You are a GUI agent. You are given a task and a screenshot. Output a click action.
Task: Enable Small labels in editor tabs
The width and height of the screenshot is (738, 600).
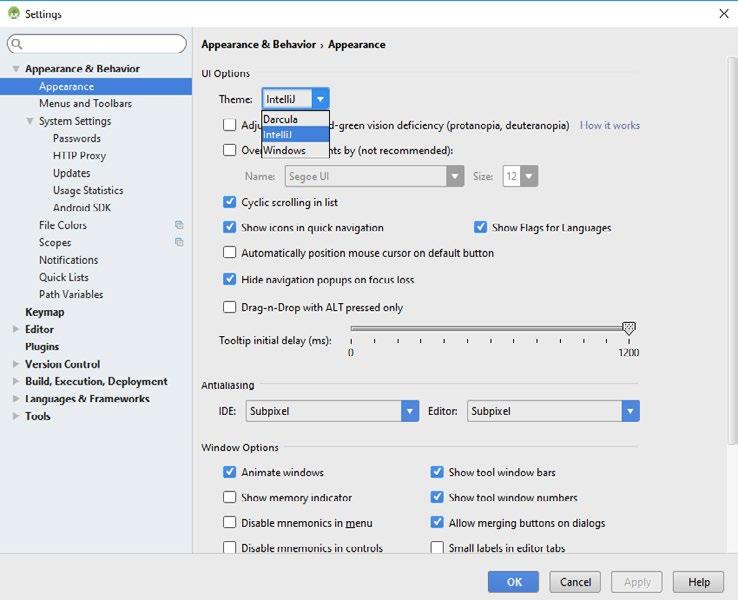437,547
